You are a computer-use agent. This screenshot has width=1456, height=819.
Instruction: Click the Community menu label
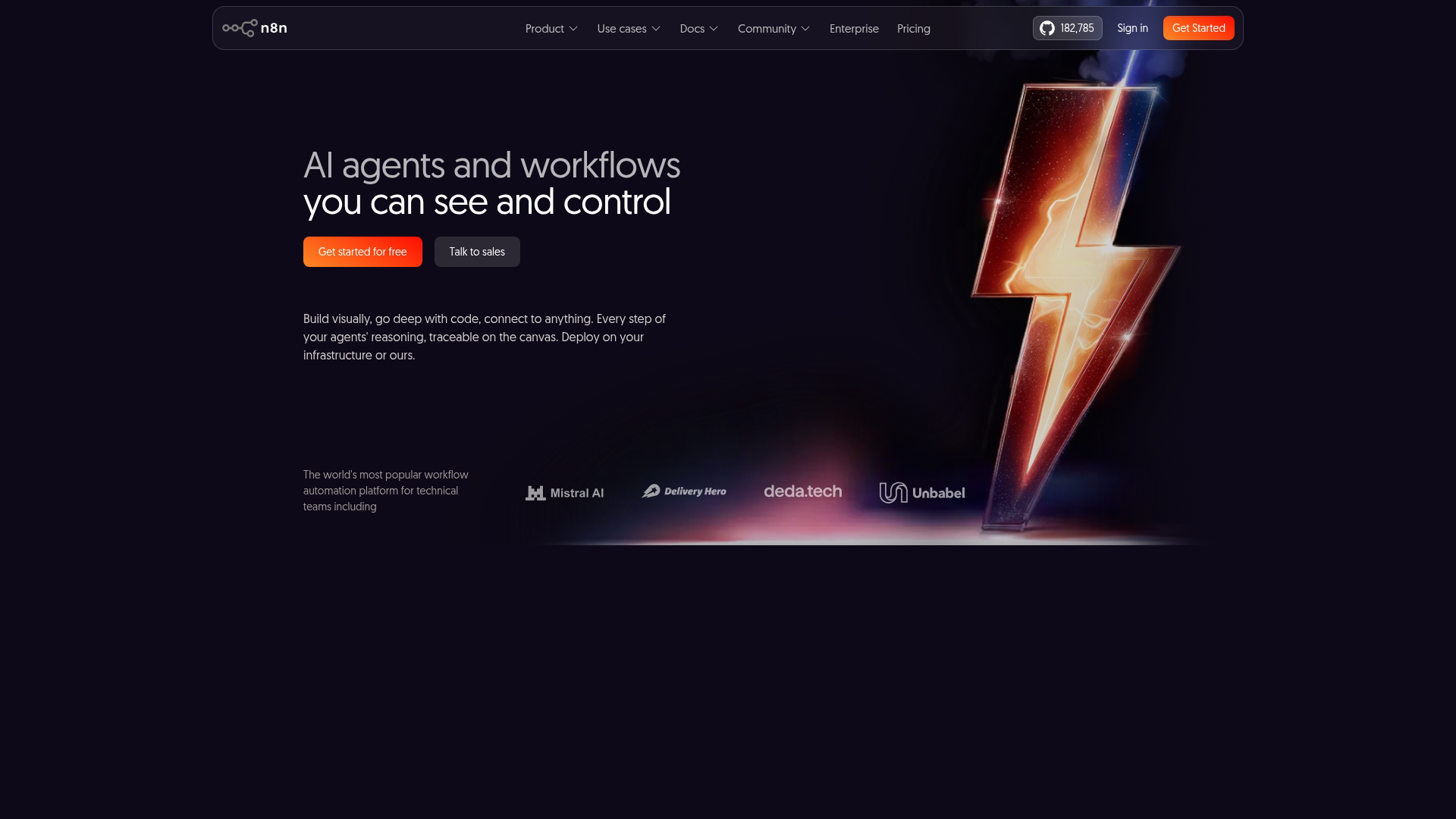click(x=767, y=29)
